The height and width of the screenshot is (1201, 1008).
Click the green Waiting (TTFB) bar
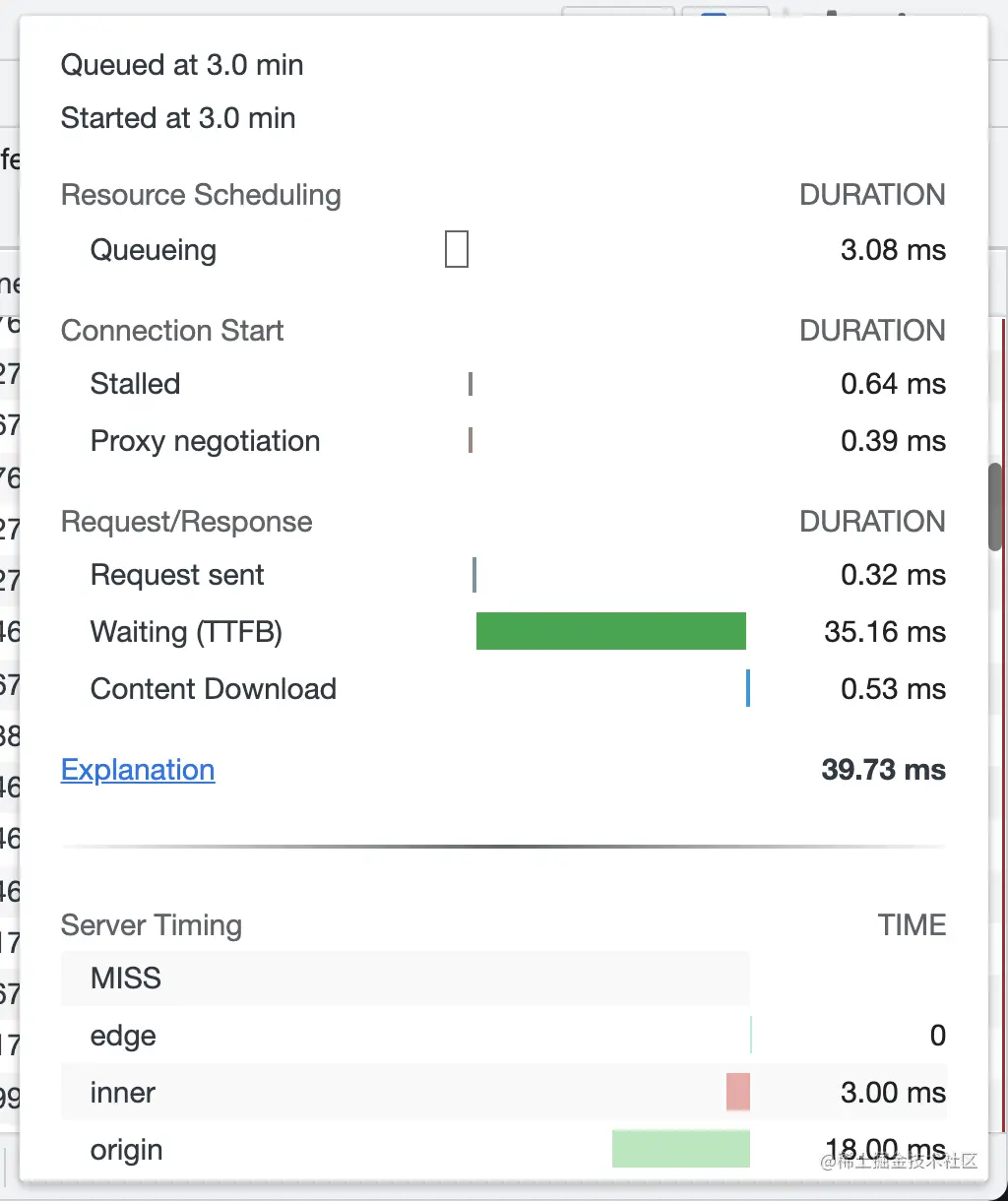610,631
